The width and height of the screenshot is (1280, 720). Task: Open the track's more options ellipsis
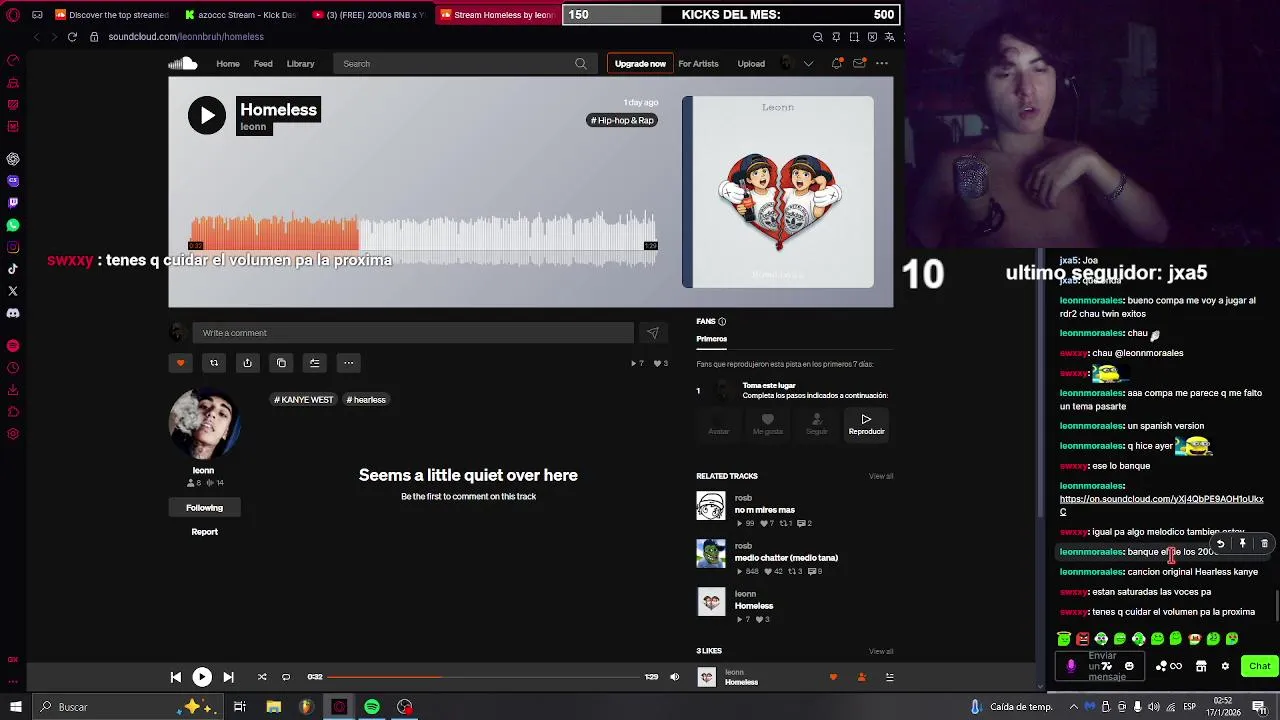pos(348,363)
